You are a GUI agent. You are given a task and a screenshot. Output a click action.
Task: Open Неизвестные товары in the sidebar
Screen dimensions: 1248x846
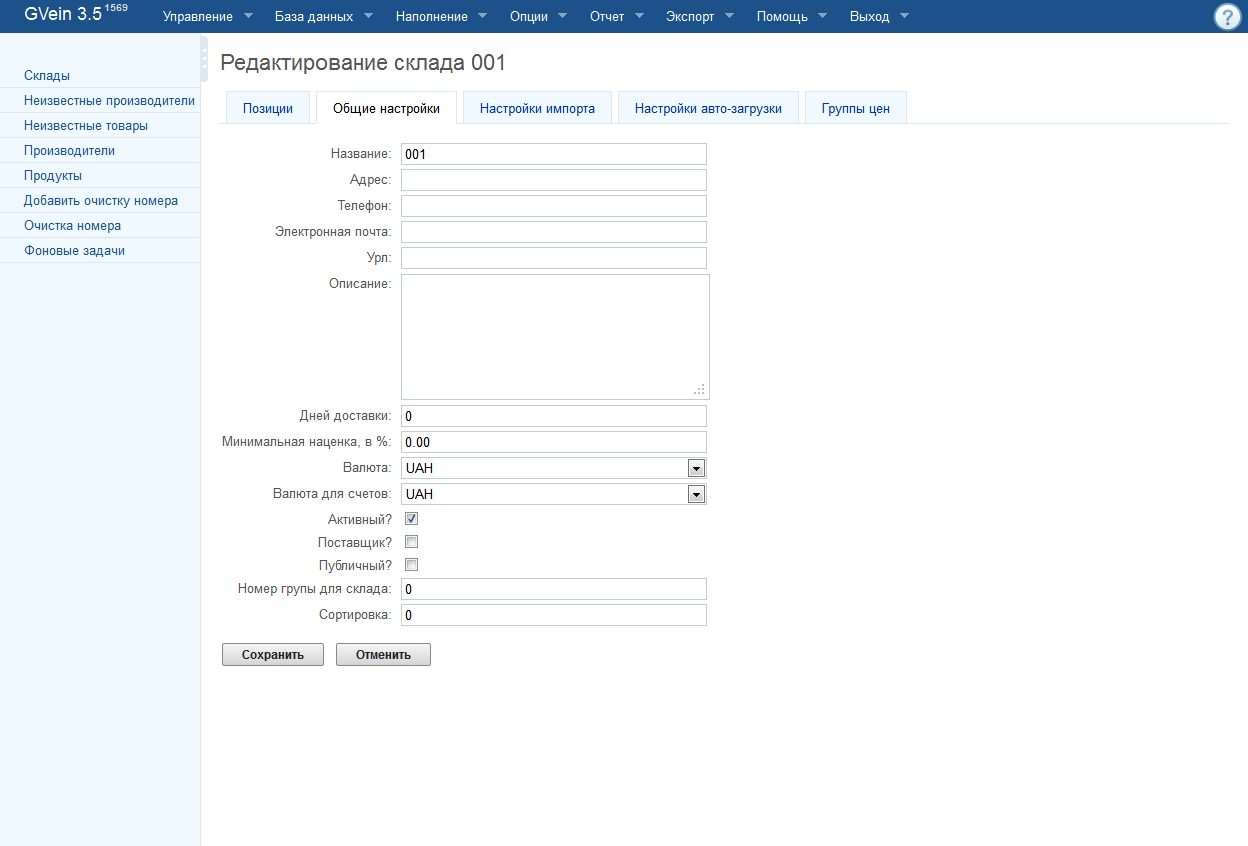coord(86,126)
